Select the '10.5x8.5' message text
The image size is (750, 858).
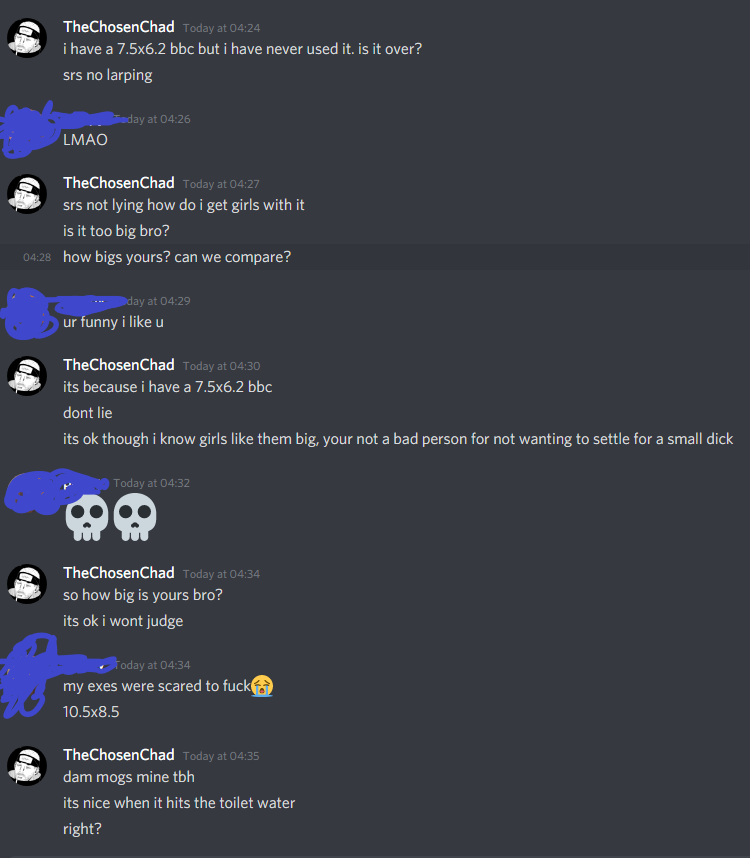(x=91, y=712)
